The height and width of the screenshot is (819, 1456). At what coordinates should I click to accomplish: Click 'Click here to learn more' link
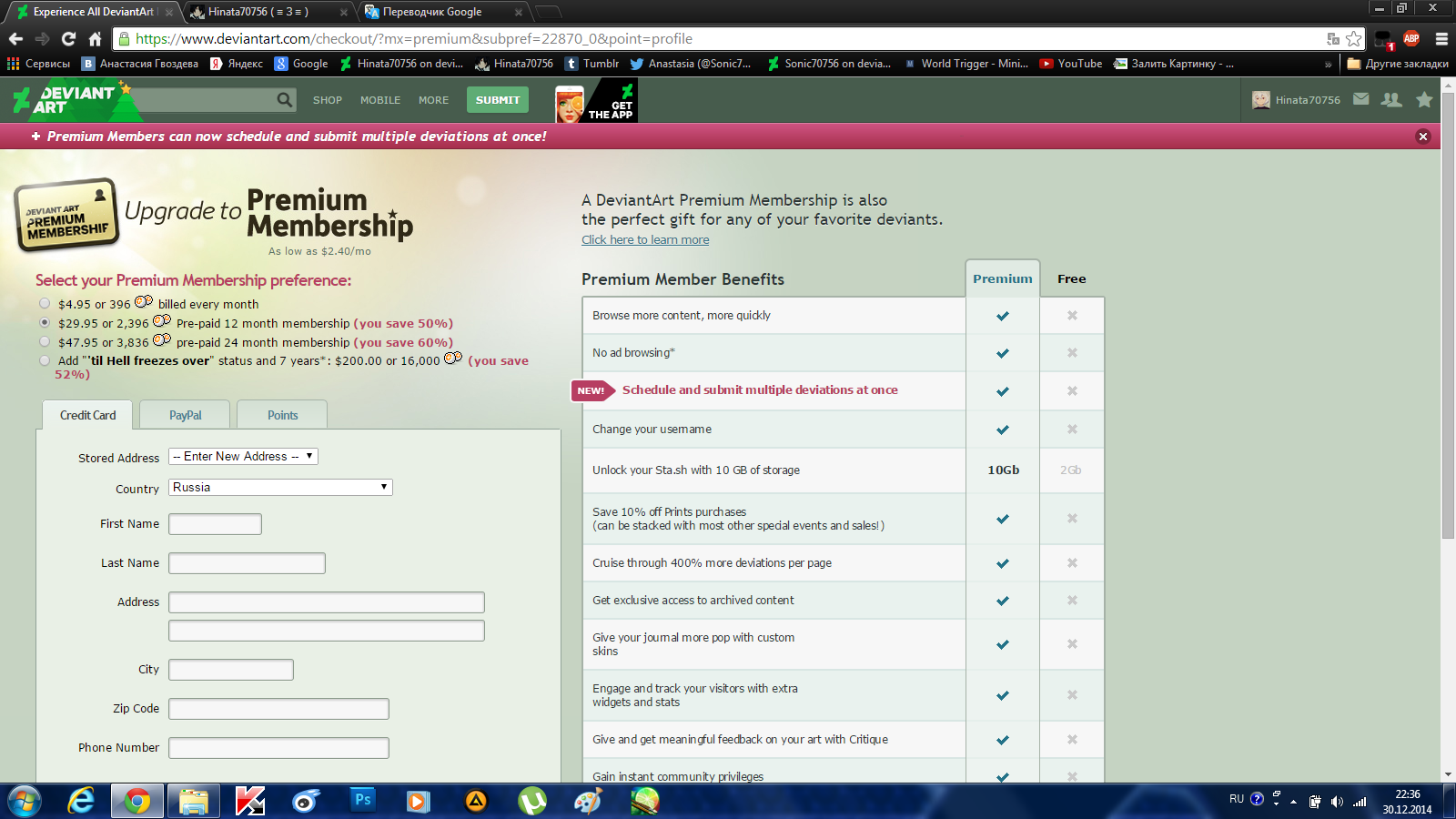tap(645, 239)
